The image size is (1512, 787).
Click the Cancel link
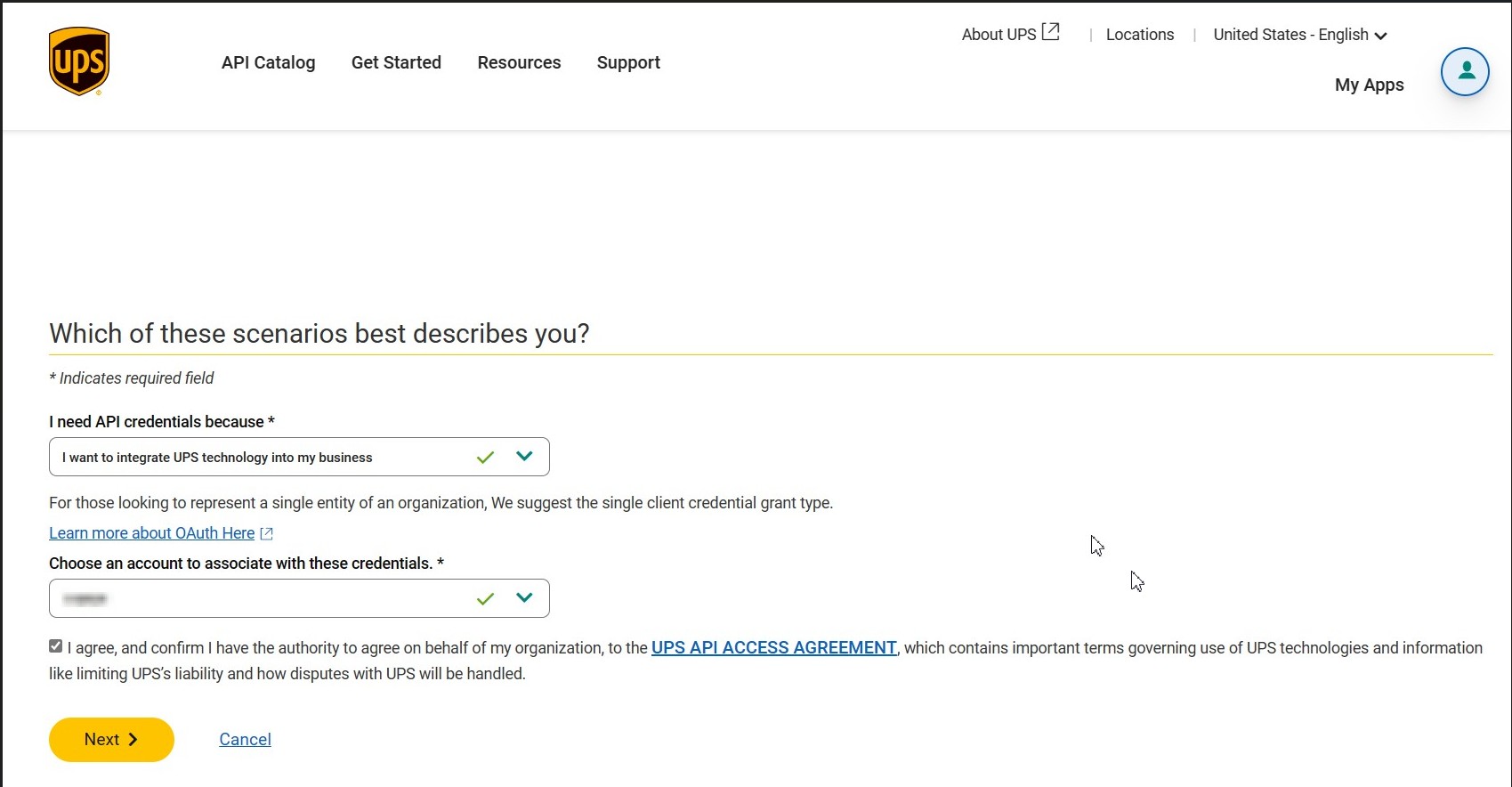coord(245,740)
